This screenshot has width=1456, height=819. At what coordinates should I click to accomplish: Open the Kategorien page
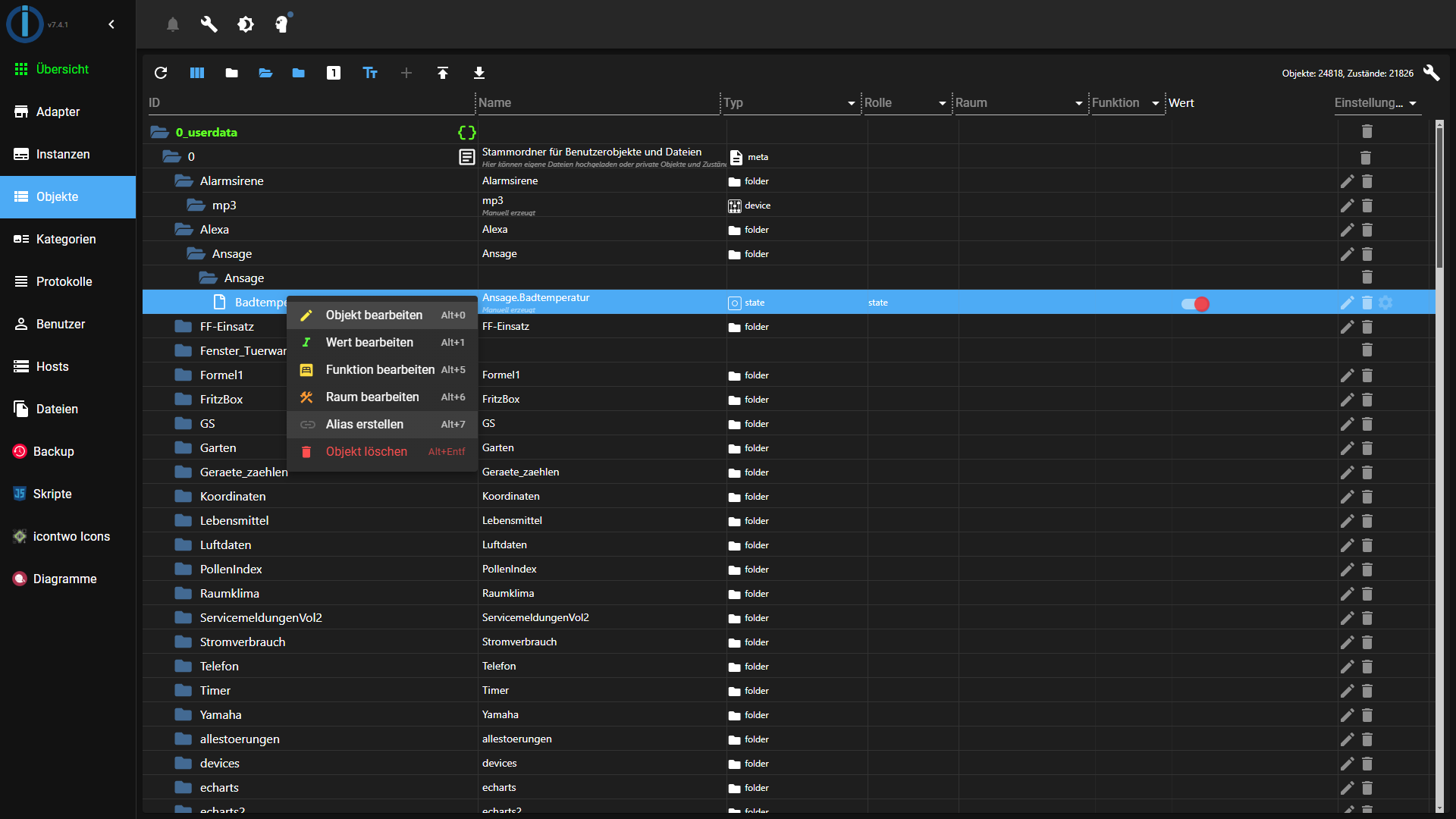point(67,239)
